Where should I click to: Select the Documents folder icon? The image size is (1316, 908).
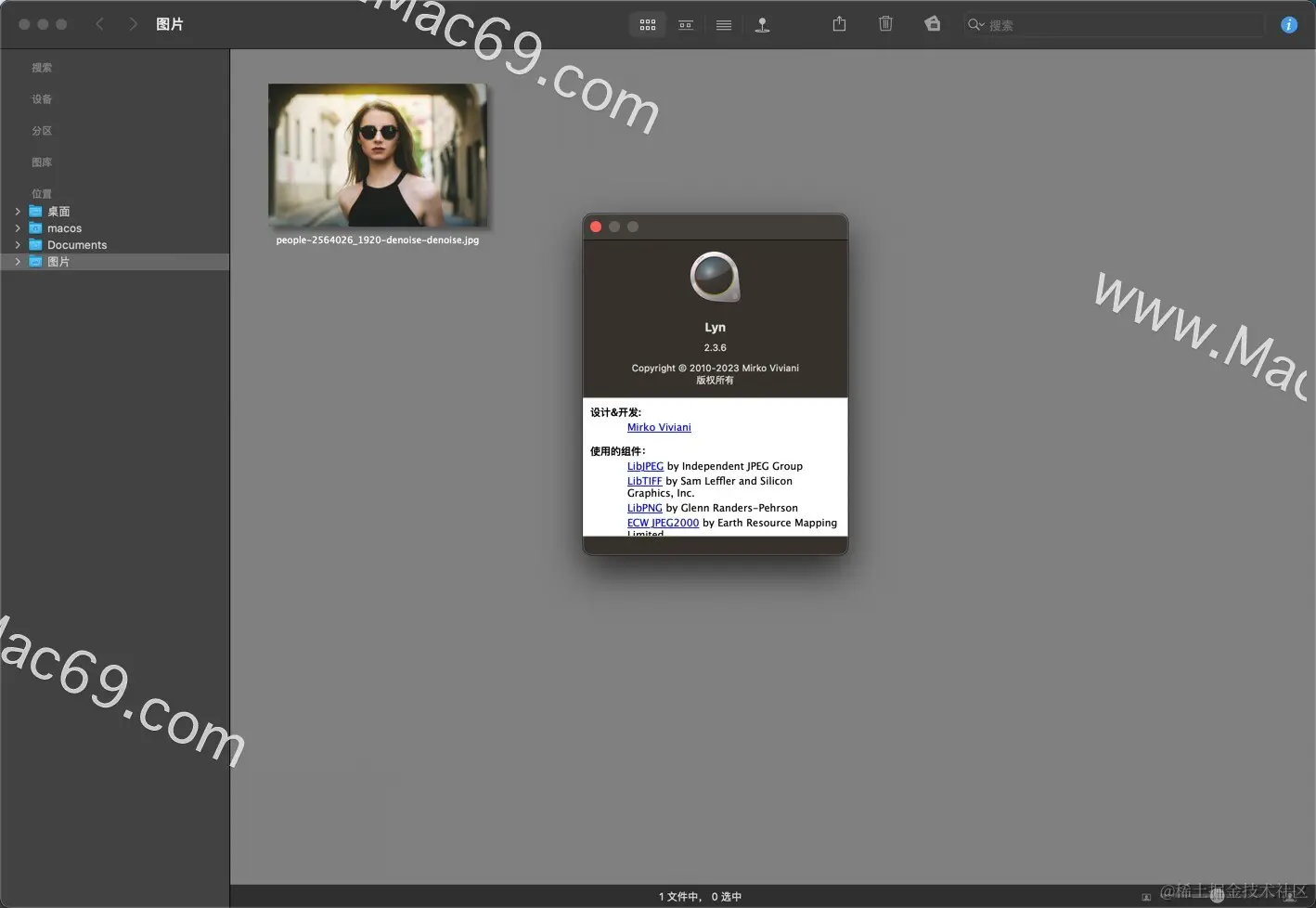pyautogui.click(x=35, y=245)
